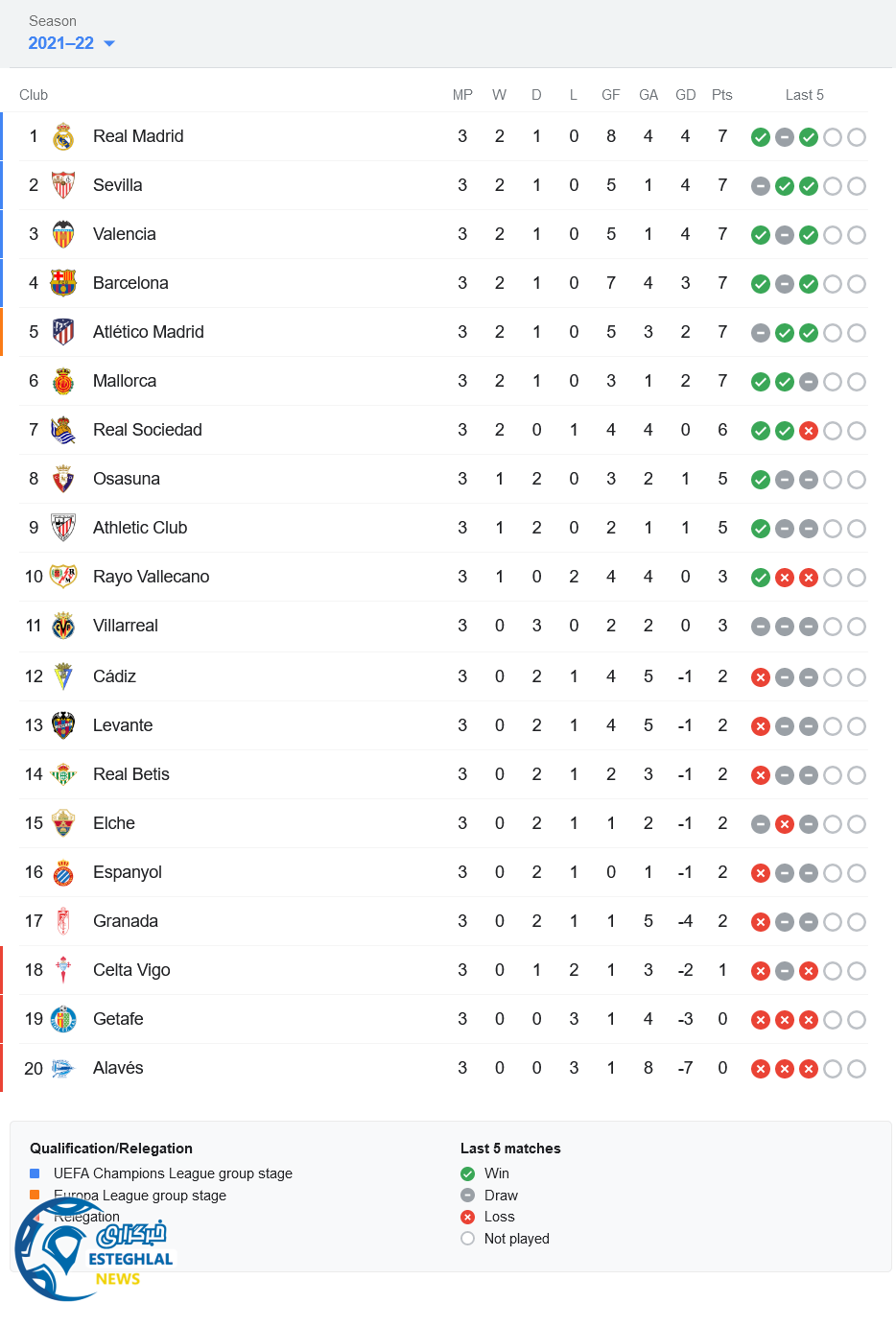The image size is (896, 1327).
Task: Click the Last 5 column header
Action: [804, 95]
